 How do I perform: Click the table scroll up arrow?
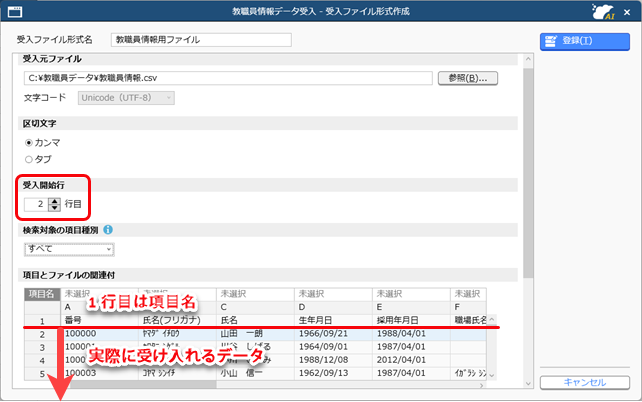pos(492,319)
